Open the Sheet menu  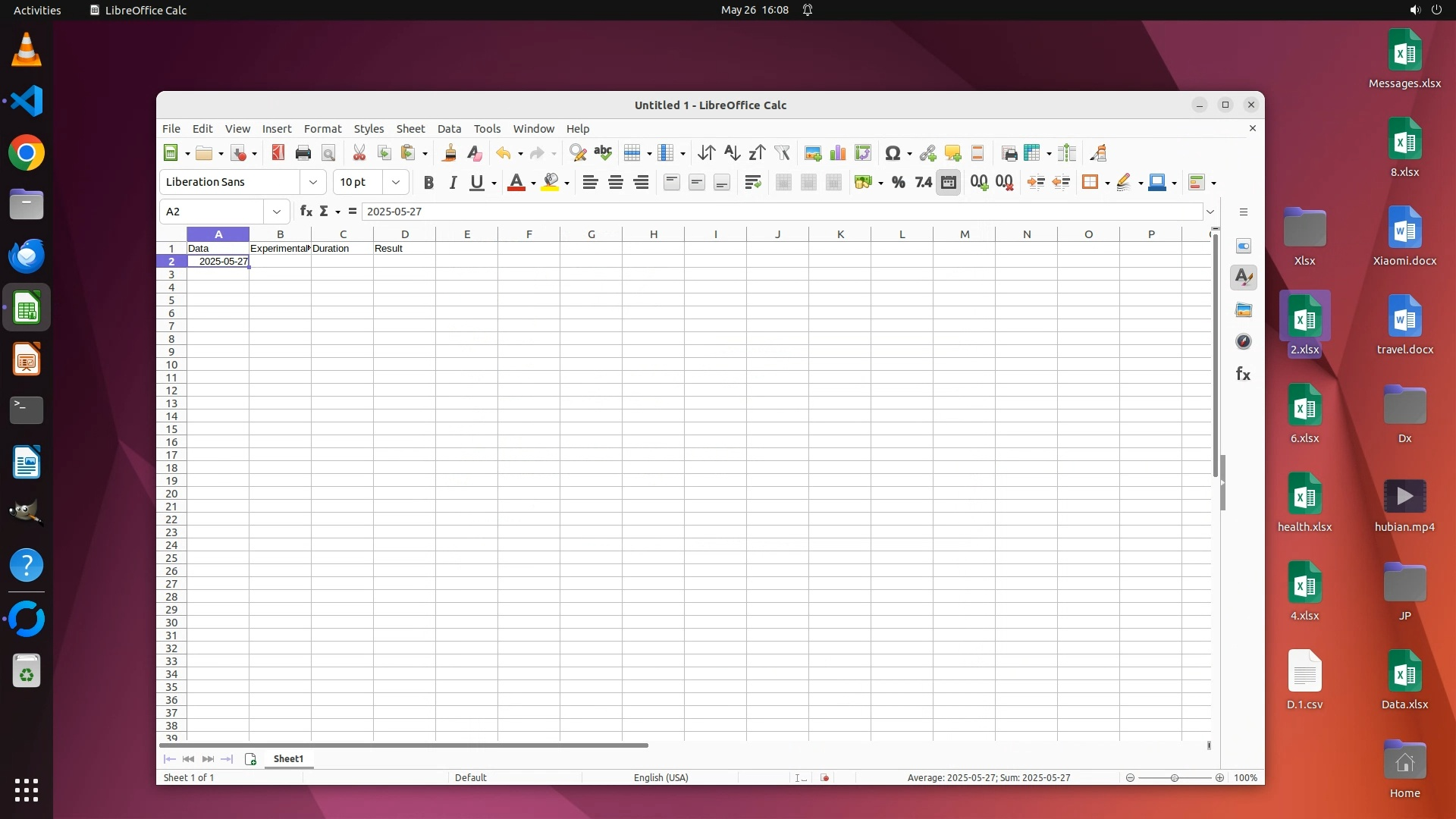tap(410, 129)
